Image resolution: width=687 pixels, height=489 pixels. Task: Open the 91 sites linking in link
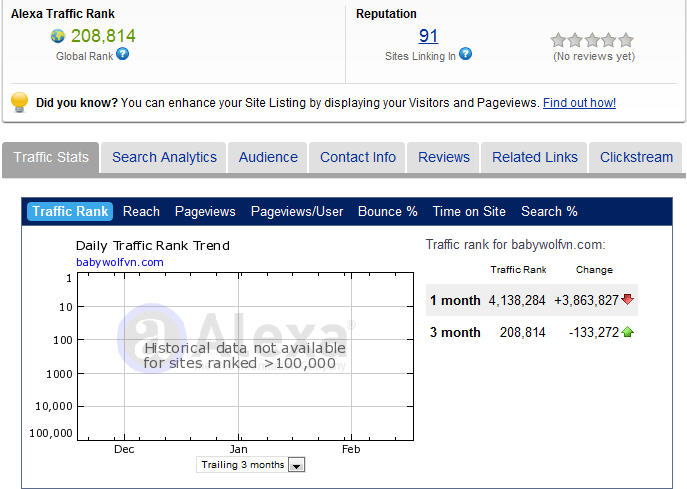click(x=428, y=35)
